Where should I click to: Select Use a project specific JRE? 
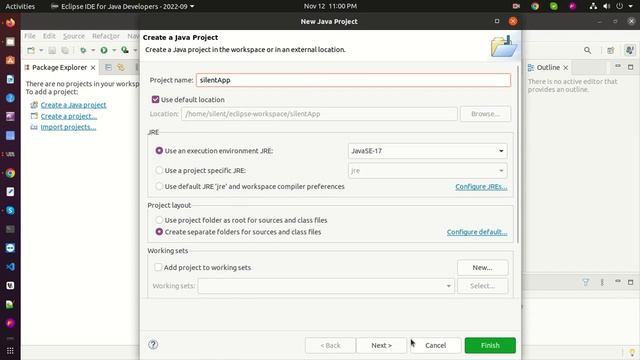point(159,170)
